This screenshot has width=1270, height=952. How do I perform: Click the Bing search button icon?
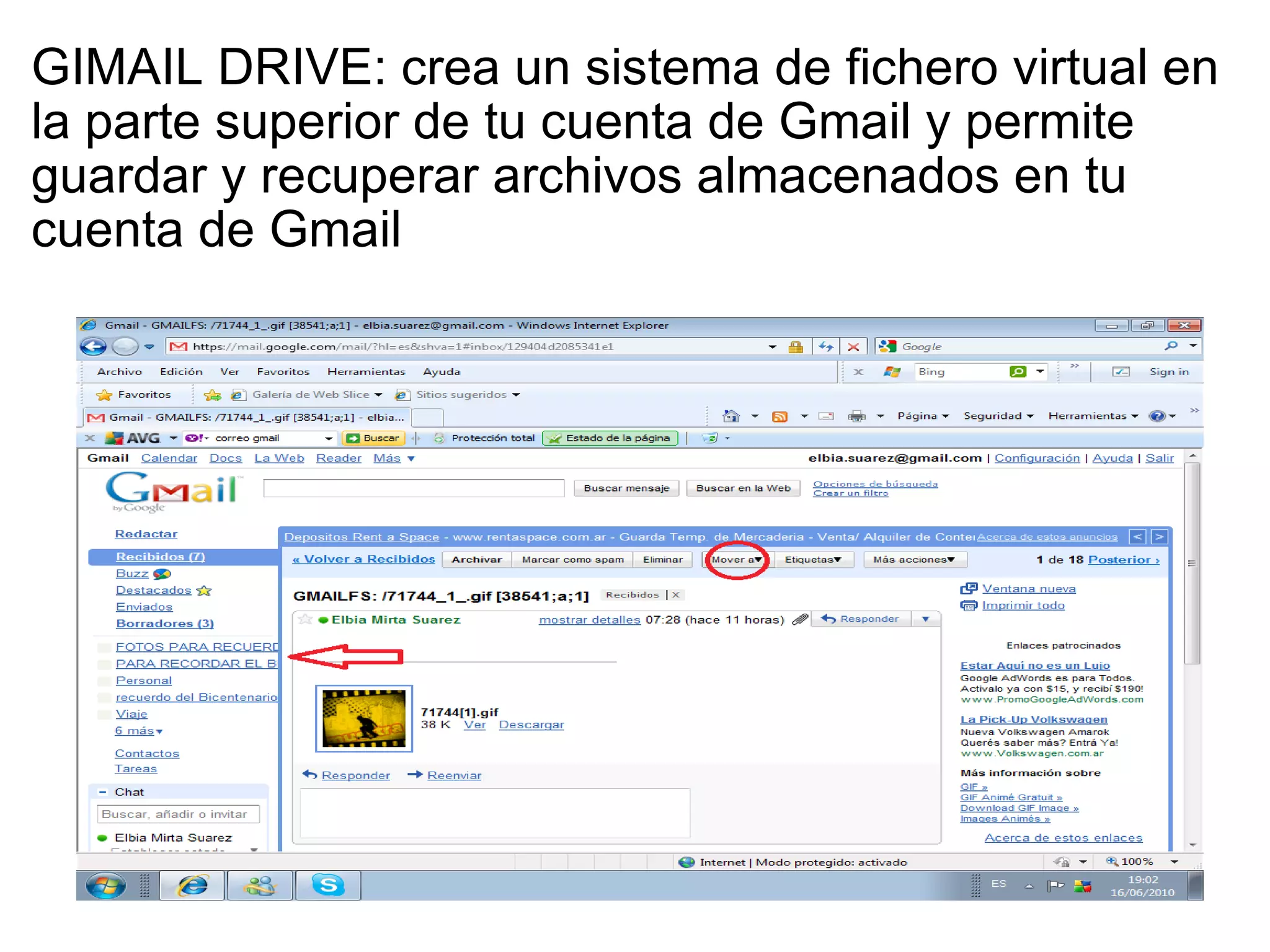coord(1018,372)
